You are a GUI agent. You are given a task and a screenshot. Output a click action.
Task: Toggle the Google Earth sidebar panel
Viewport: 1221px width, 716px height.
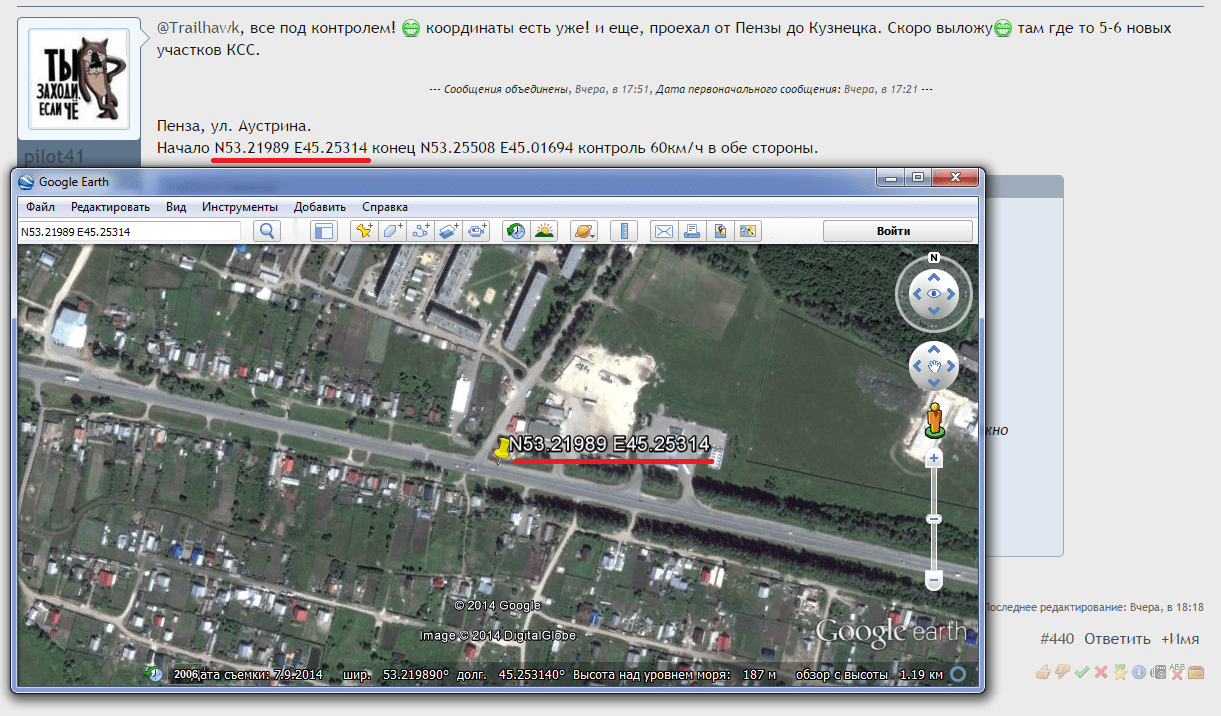(x=323, y=231)
